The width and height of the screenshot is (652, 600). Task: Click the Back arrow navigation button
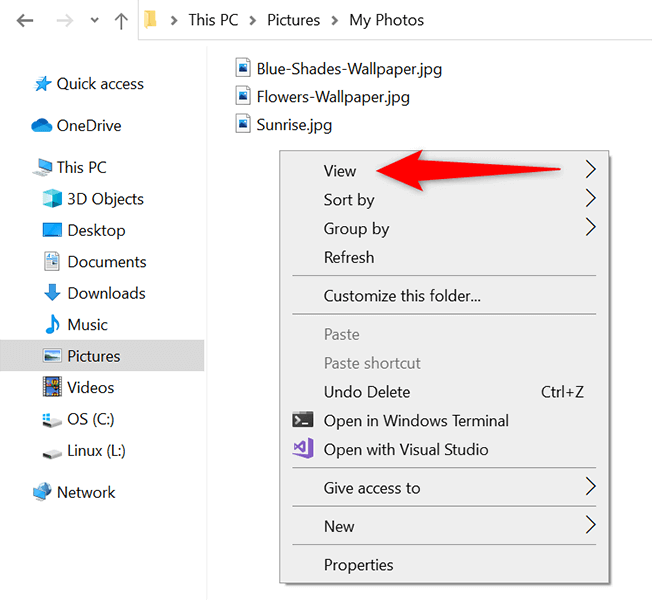(x=22, y=20)
